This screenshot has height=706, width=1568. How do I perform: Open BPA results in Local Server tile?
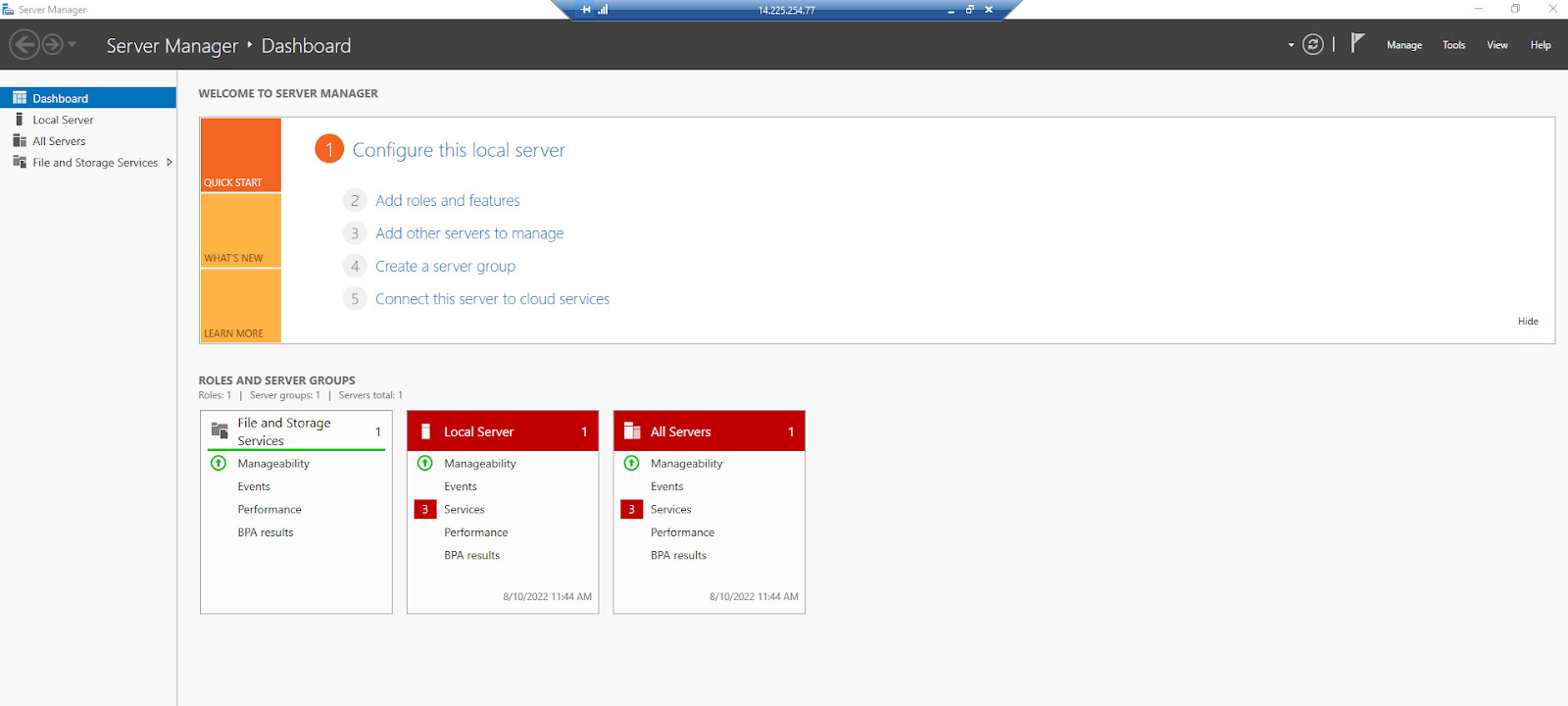[x=472, y=555]
